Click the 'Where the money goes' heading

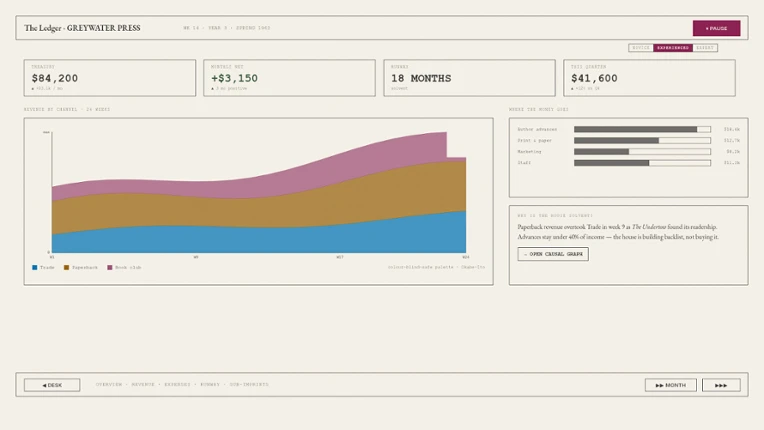538,110
